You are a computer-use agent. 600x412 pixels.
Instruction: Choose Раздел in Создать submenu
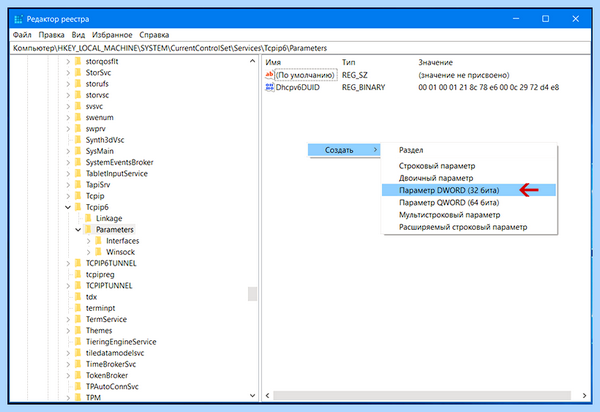(x=469, y=150)
